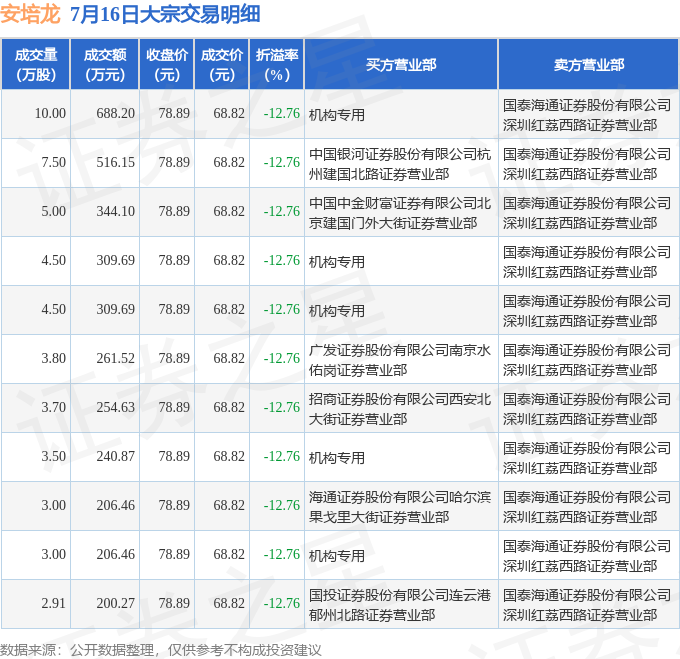Click buyer 中国中金财富证券 北京建国门外大街

point(400,213)
